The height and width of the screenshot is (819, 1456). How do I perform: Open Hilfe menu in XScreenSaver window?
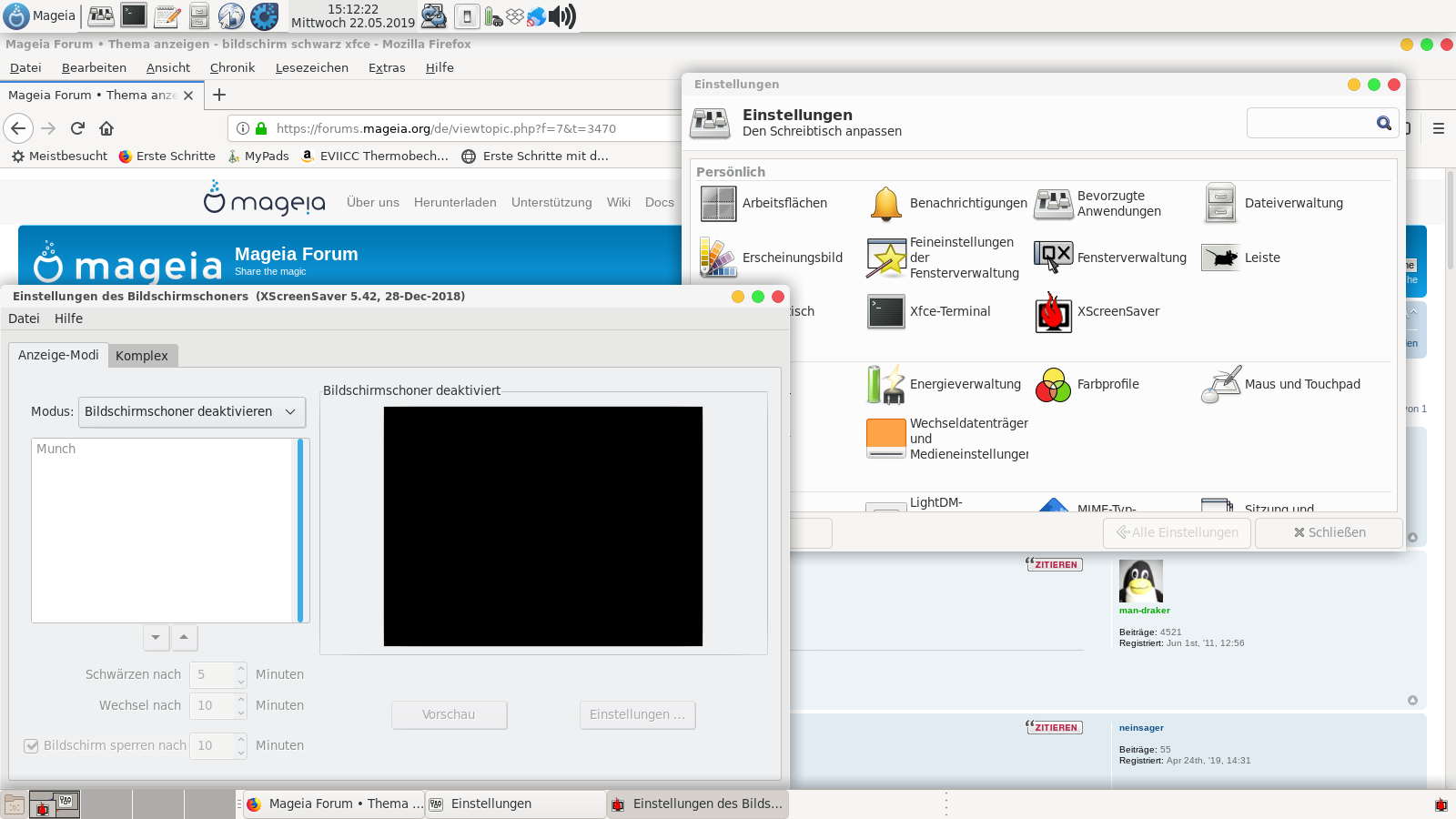click(68, 318)
